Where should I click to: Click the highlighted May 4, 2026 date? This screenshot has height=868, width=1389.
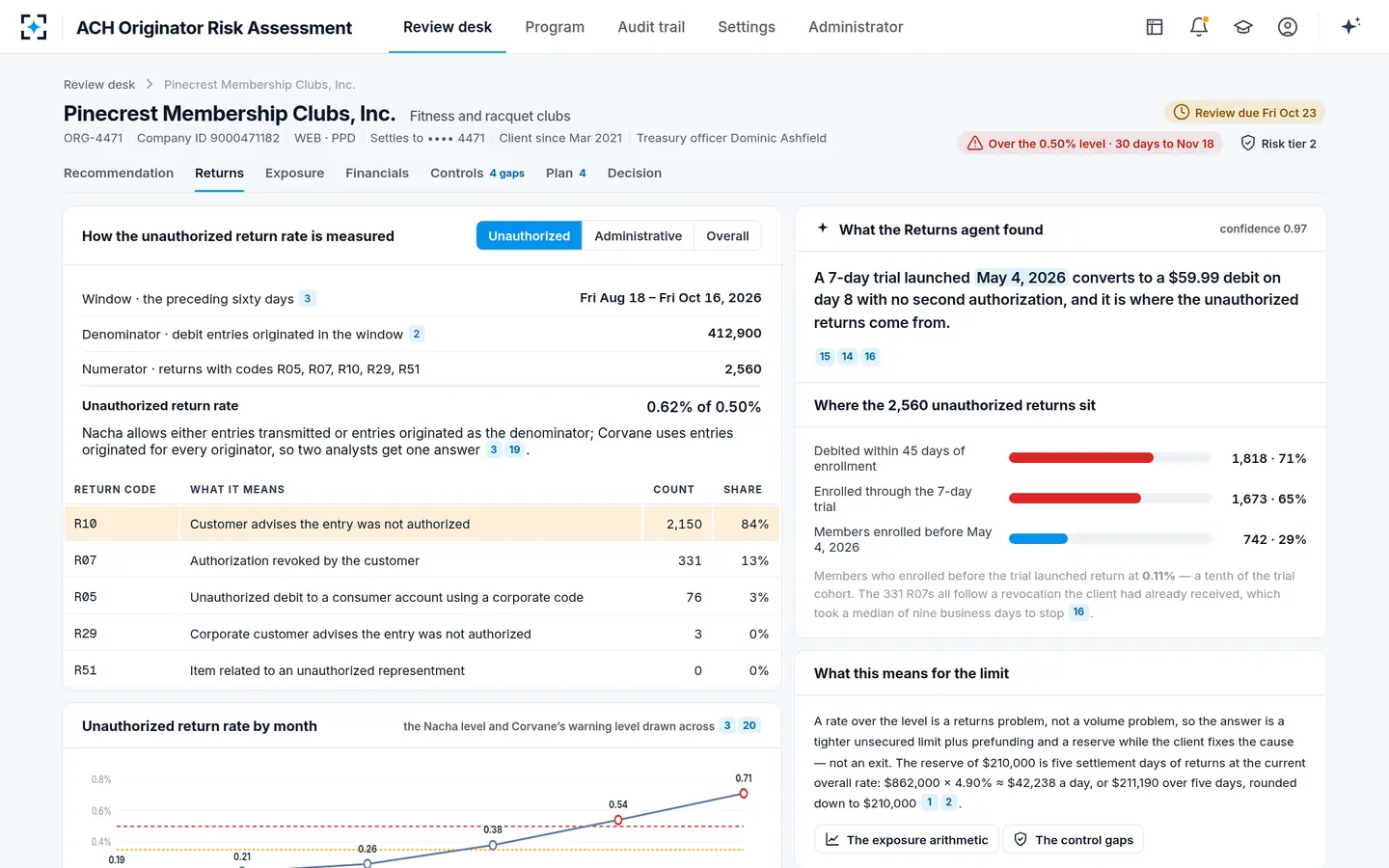[1021, 278]
